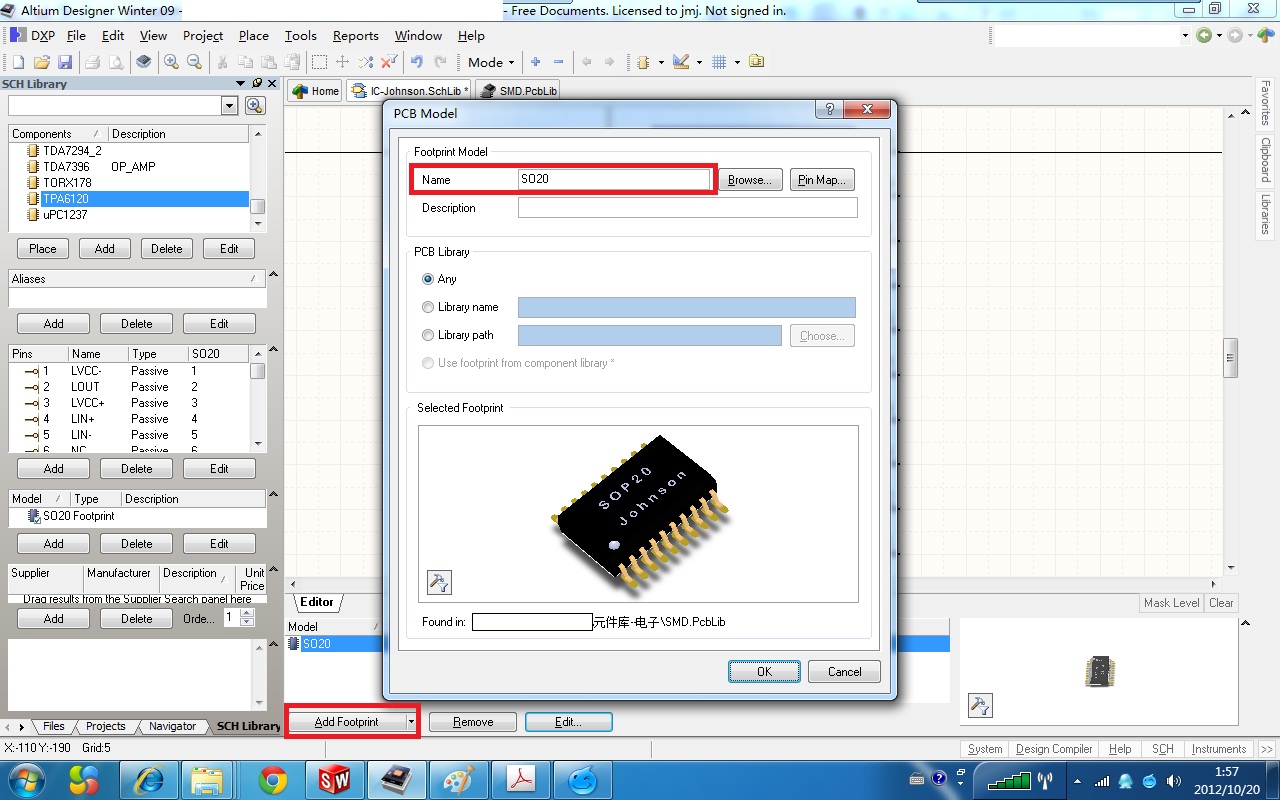Select the Library name radio option
Screen dimensions: 1280x800
[x=428, y=307]
